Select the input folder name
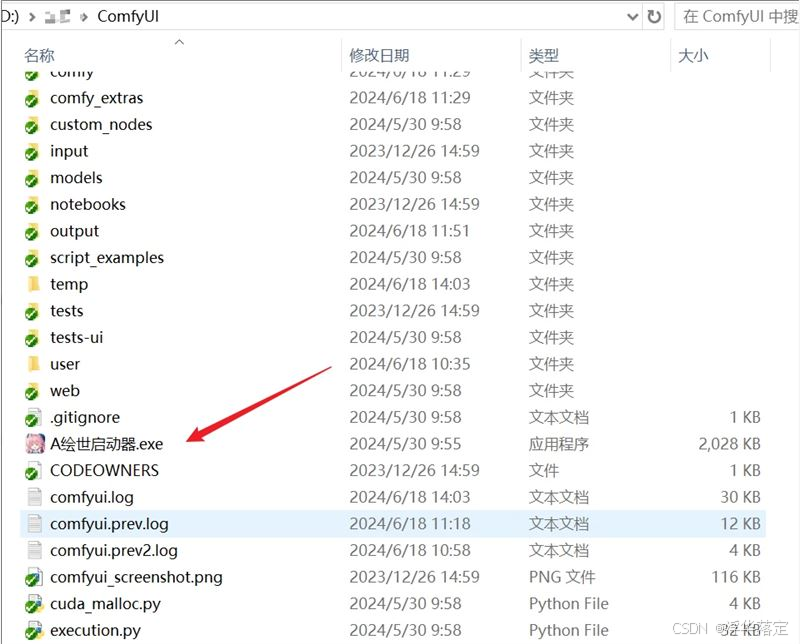Viewport: 800px width, 644px height. click(x=69, y=152)
